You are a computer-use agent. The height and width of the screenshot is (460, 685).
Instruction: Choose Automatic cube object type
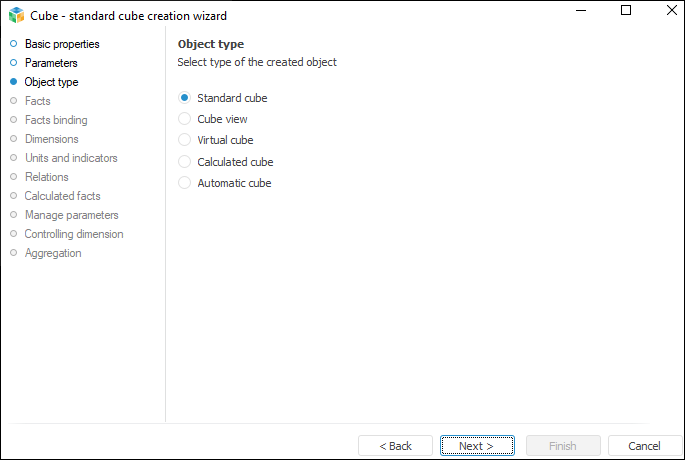coord(184,183)
